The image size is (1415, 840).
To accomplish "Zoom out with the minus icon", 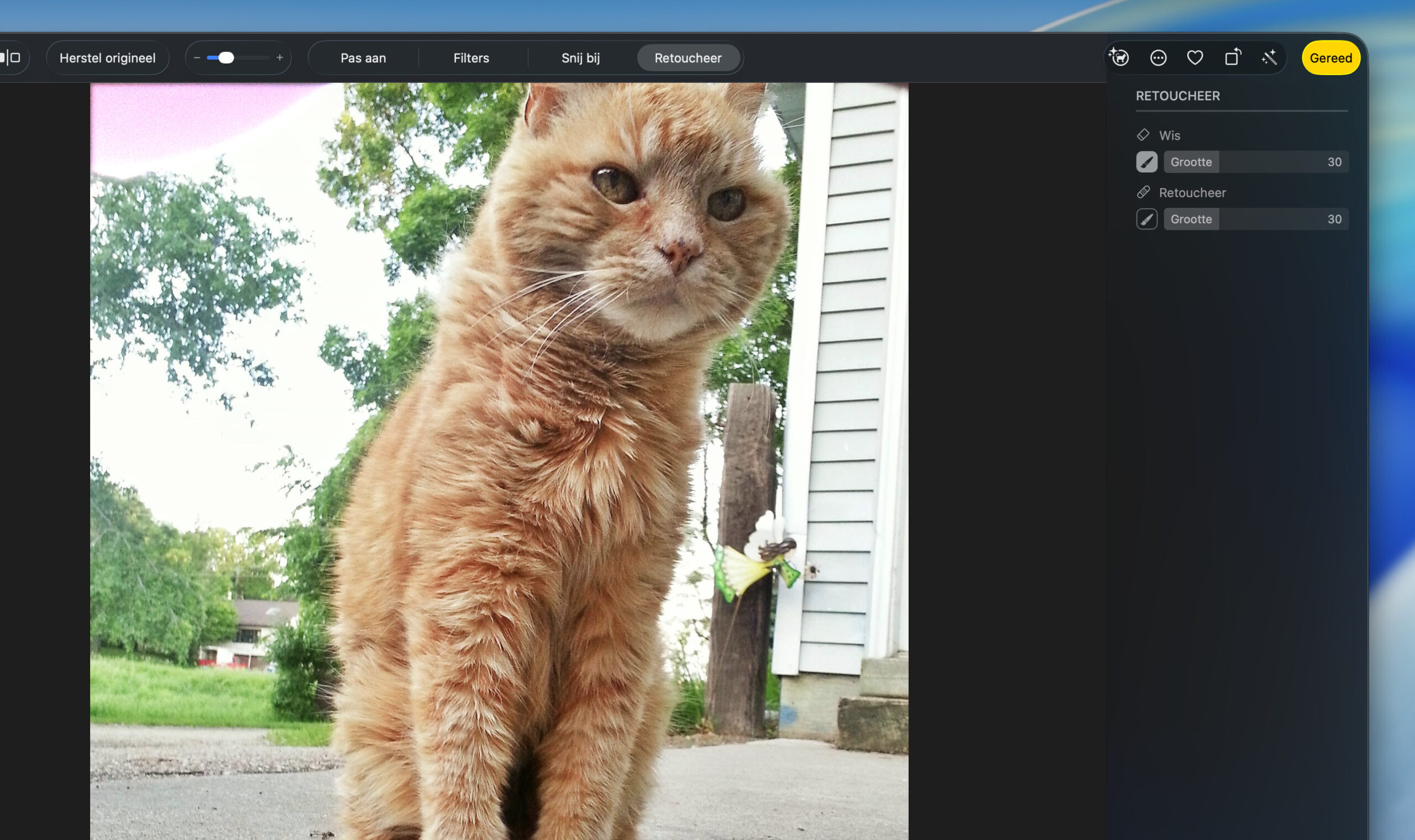I will coord(197,57).
